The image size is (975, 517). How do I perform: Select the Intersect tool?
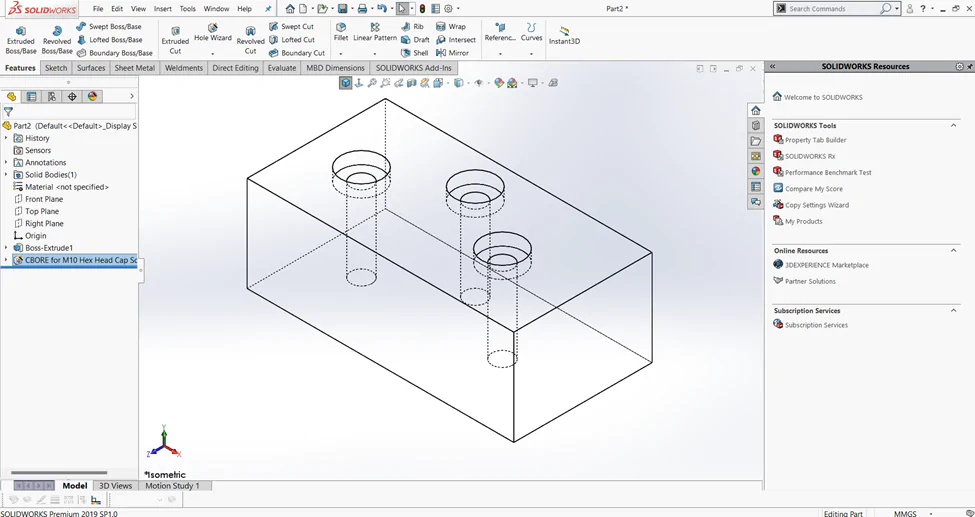point(456,40)
